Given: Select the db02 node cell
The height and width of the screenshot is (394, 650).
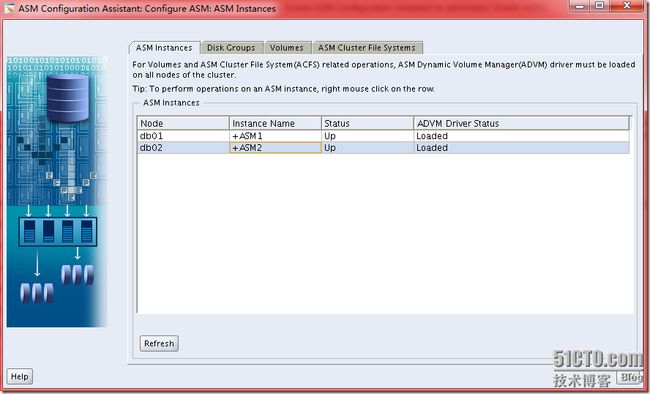Looking at the screenshot, I should (x=183, y=148).
